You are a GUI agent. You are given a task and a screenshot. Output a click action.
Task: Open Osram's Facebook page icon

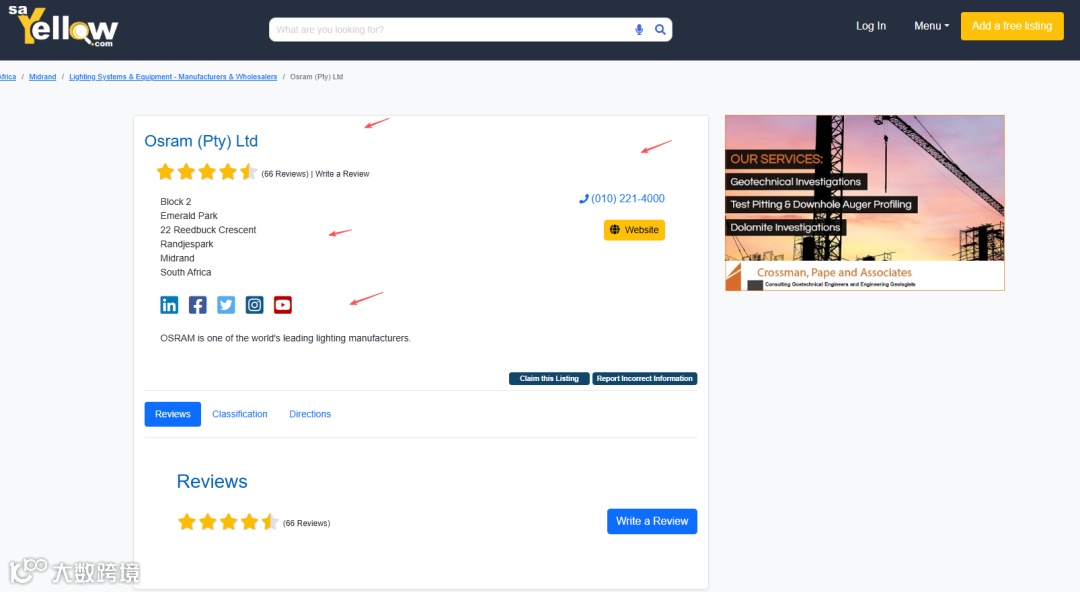(x=198, y=305)
